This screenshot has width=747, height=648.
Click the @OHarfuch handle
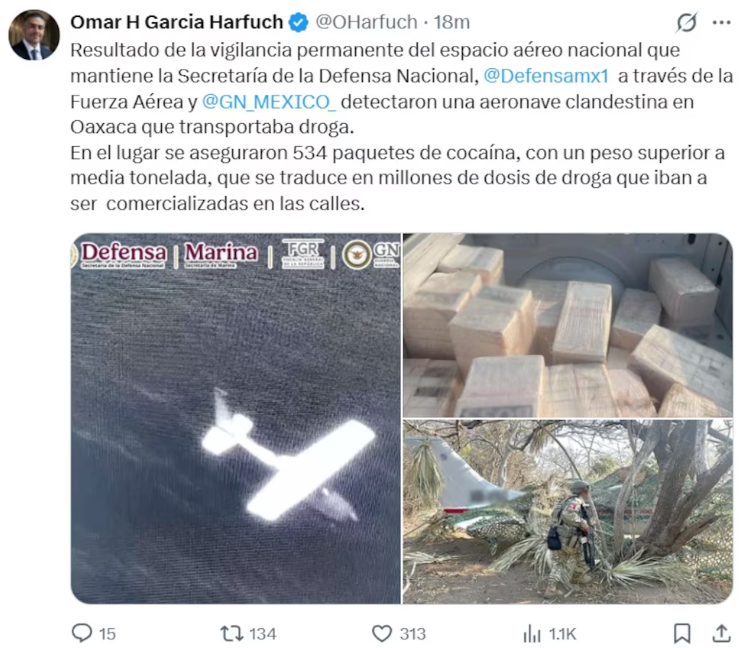(x=366, y=22)
